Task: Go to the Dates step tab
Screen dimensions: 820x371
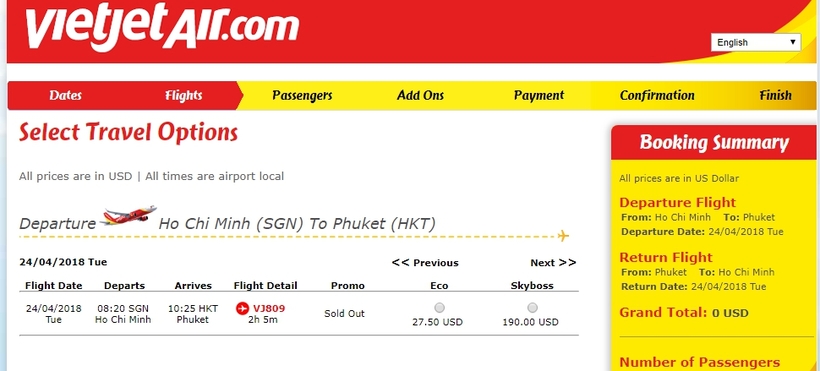Action: click(65, 96)
